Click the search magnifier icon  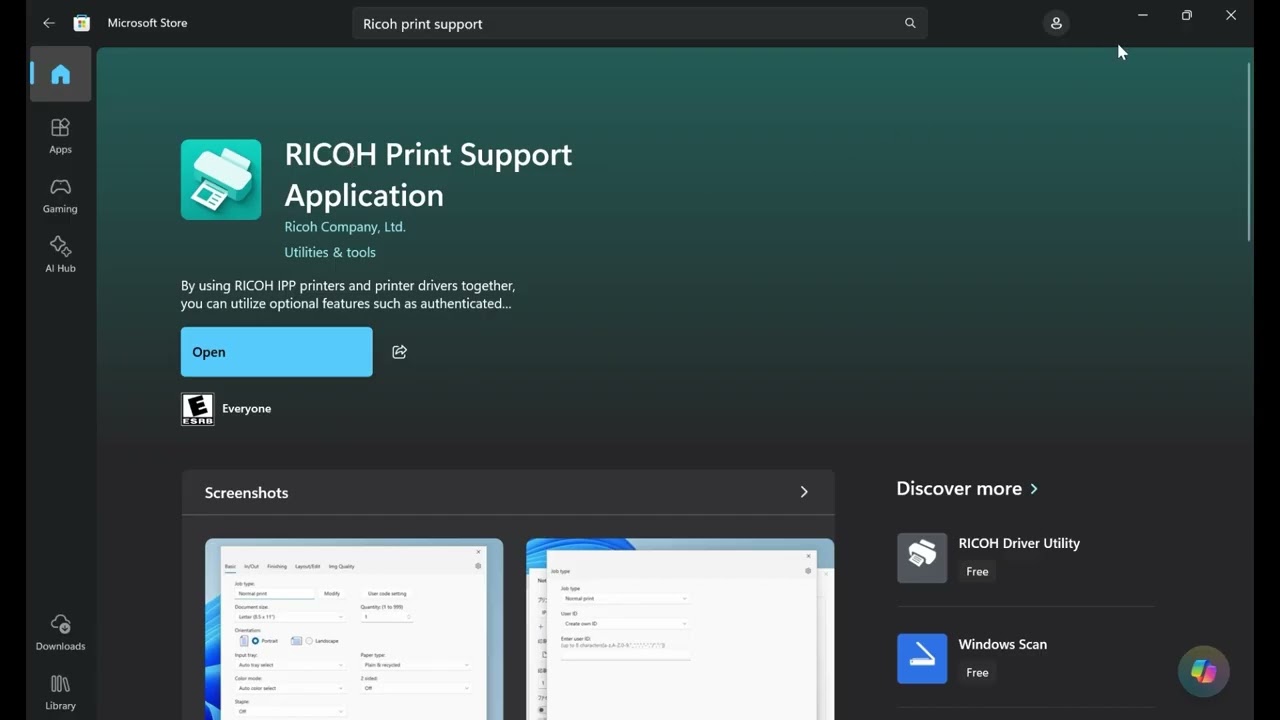point(910,23)
